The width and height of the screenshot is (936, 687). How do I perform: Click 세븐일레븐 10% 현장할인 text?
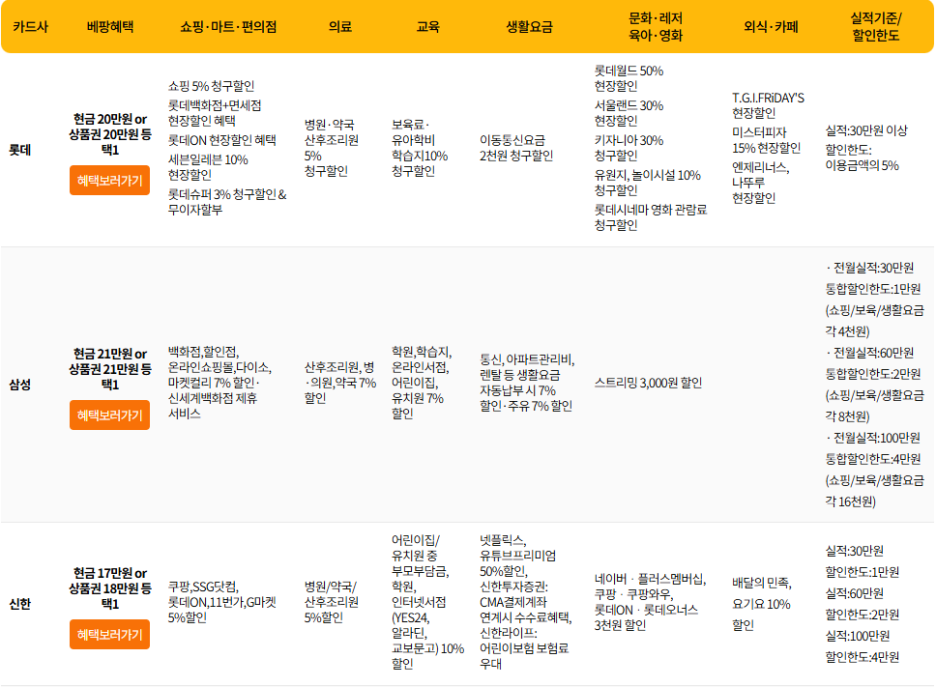[208, 167]
